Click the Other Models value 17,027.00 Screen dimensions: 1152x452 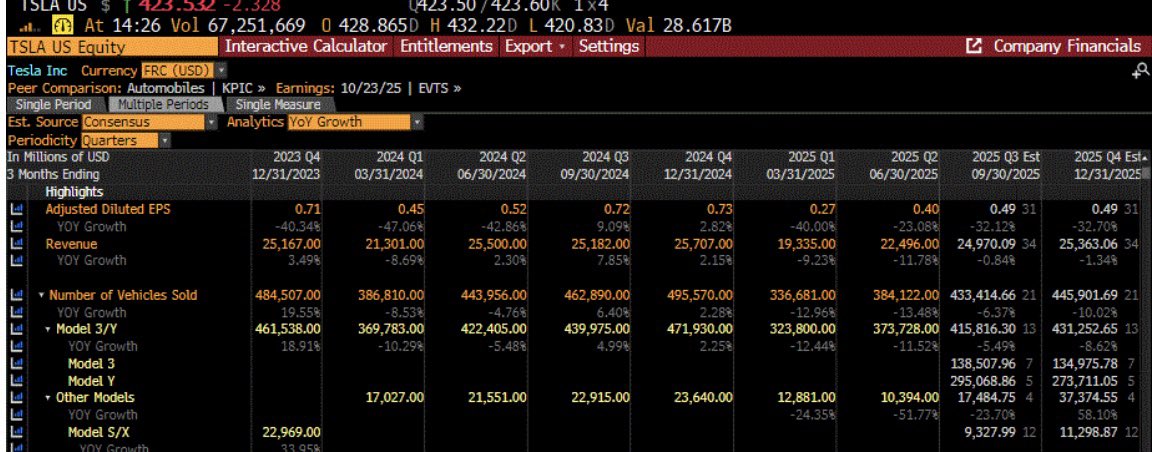pos(395,398)
